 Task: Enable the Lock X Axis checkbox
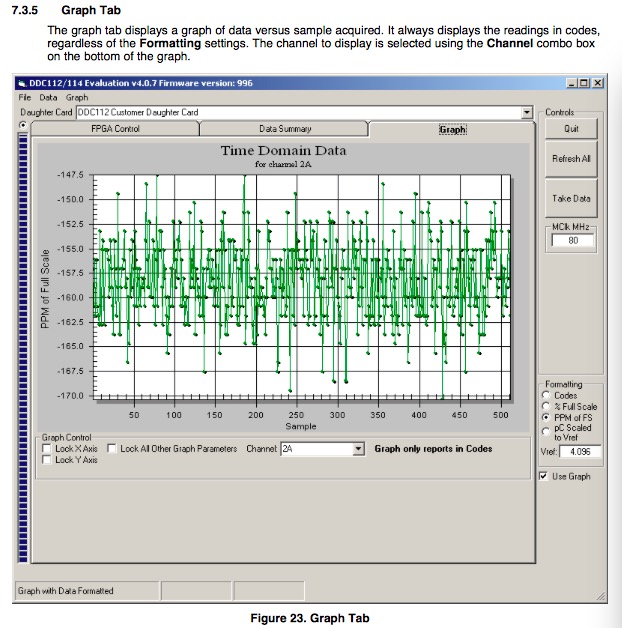click(x=46, y=449)
